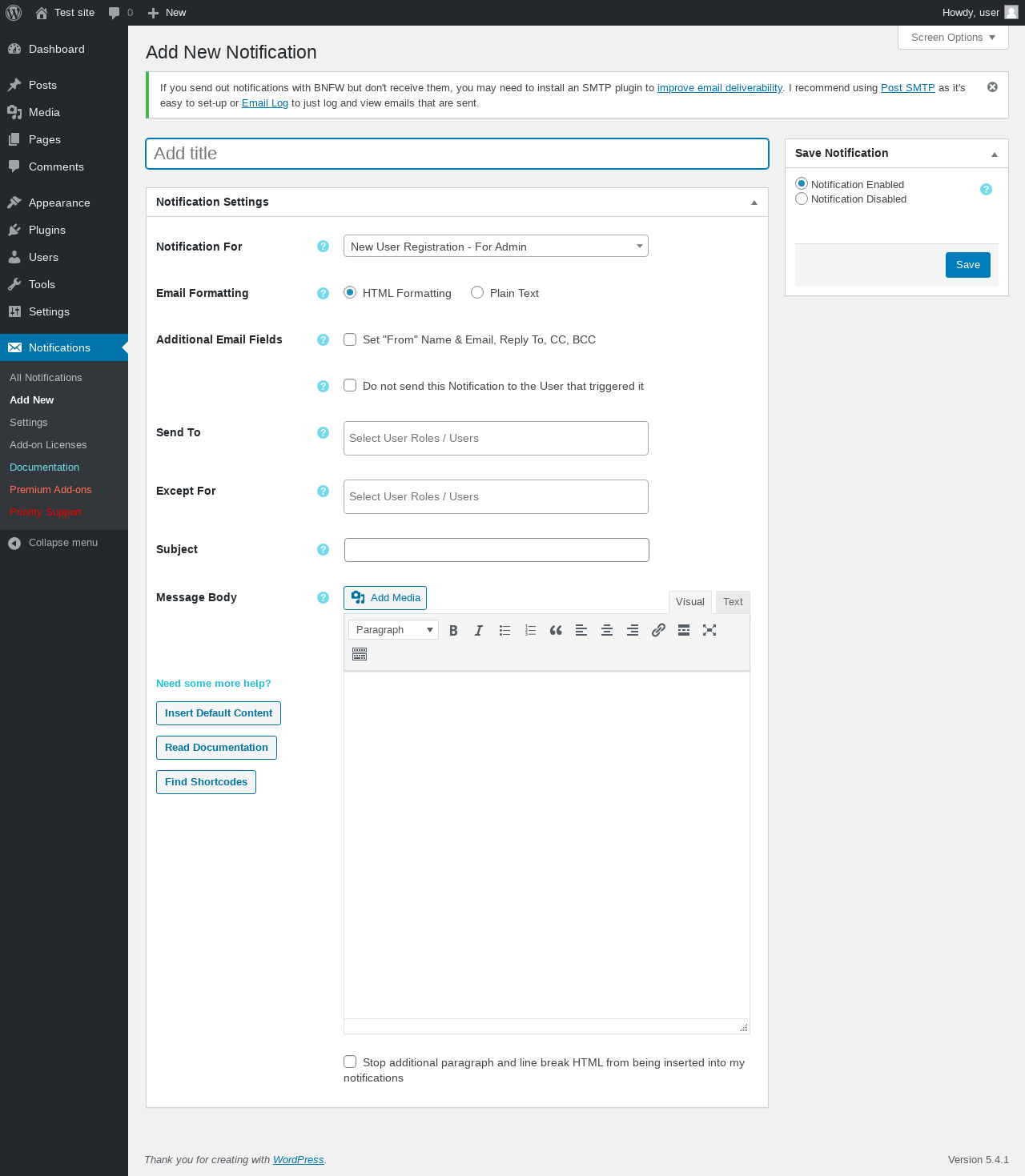Click help icon beside Notification For
This screenshot has width=1025, height=1176.
tap(323, 247)
